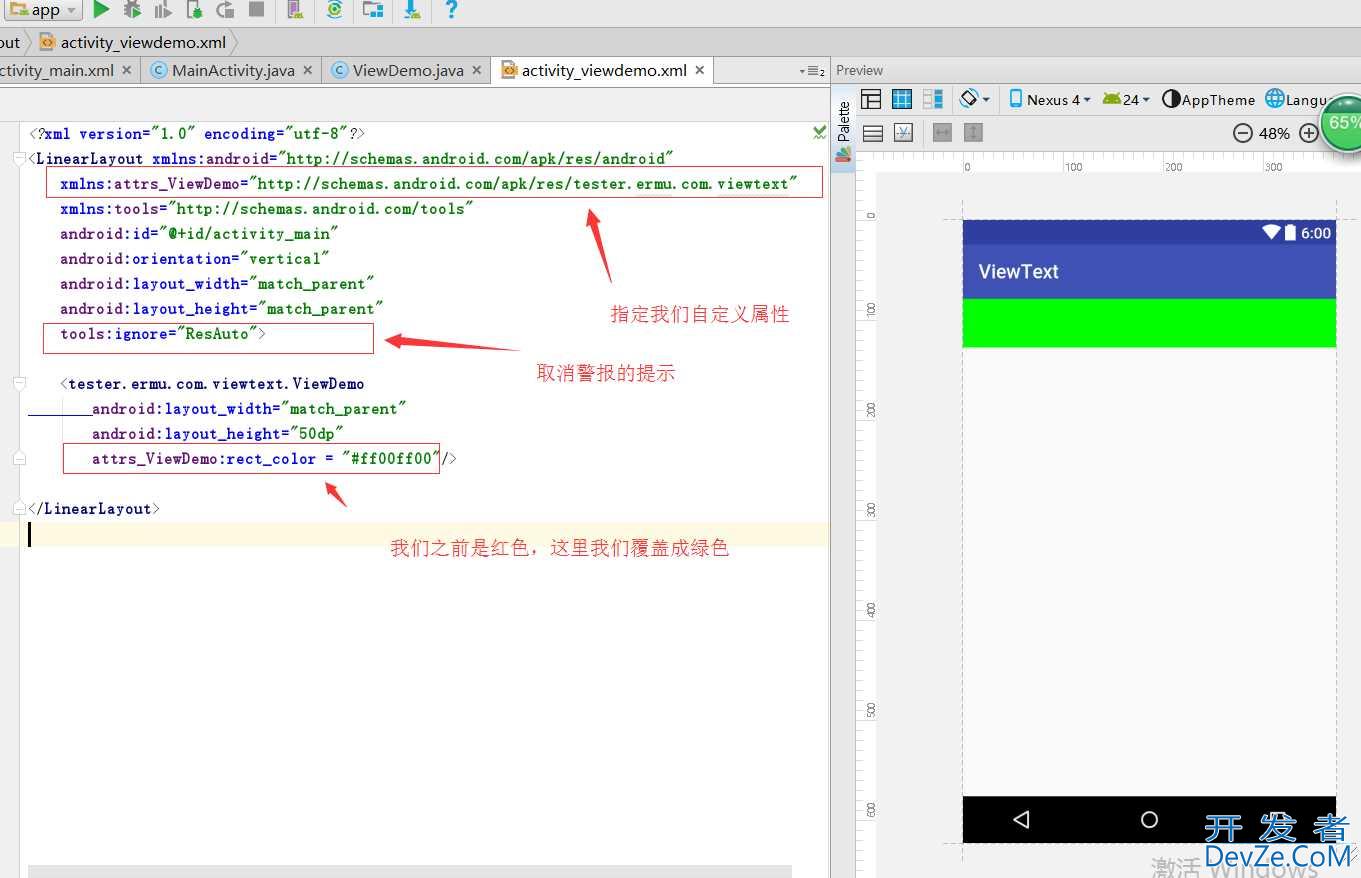Click the ViewText title in phone preview
This screenshot has height=878, width=1361.
click(x=1018, y=271)
